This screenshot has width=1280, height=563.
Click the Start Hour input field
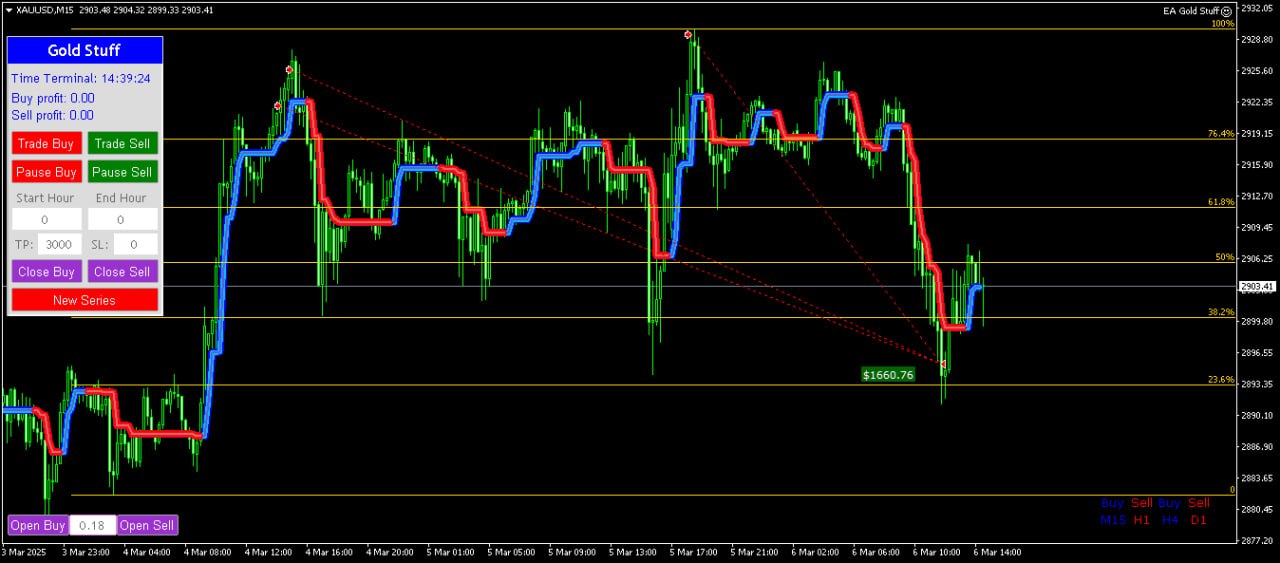tap(46, 219)
